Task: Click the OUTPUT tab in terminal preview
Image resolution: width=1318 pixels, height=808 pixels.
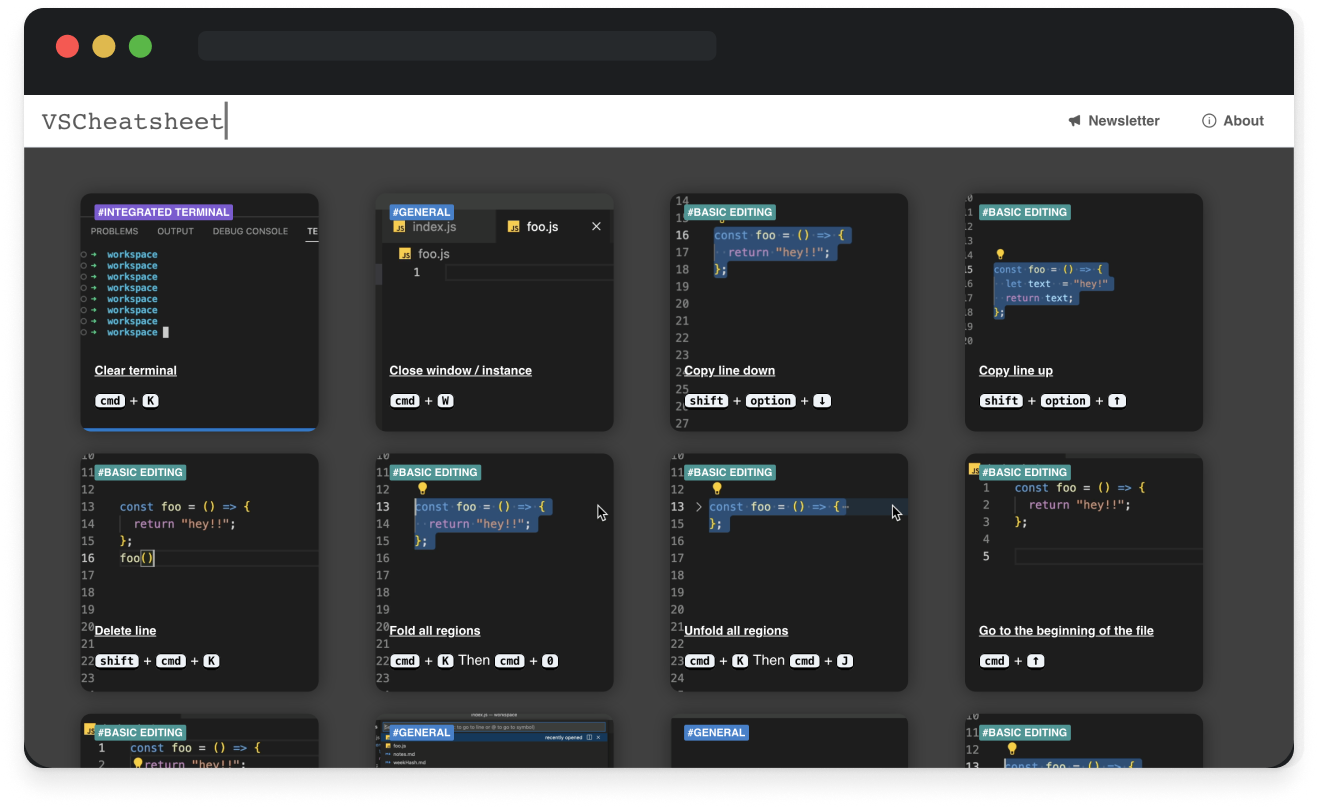Action: pos(175,231)
